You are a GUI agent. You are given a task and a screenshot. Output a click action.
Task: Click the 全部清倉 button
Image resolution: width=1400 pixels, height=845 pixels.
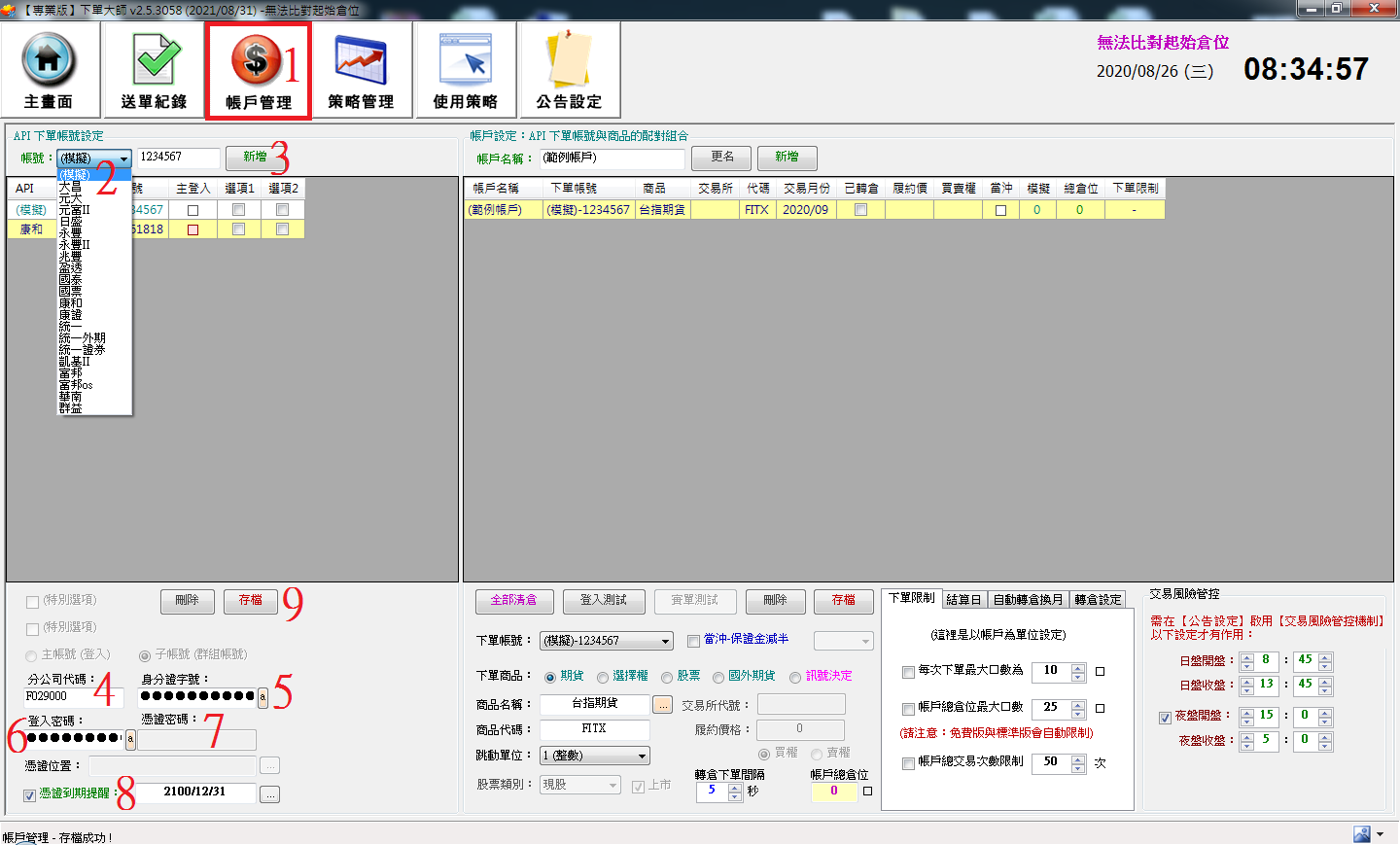(513, 601)
